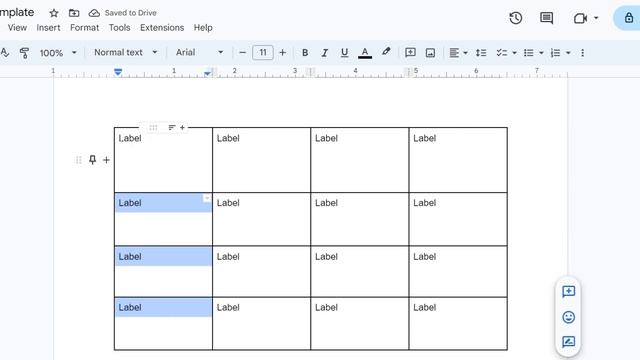Toggle bold formatting
Image resolution: width=640 pixels, height=360 pixels.
tap(305, 53)
